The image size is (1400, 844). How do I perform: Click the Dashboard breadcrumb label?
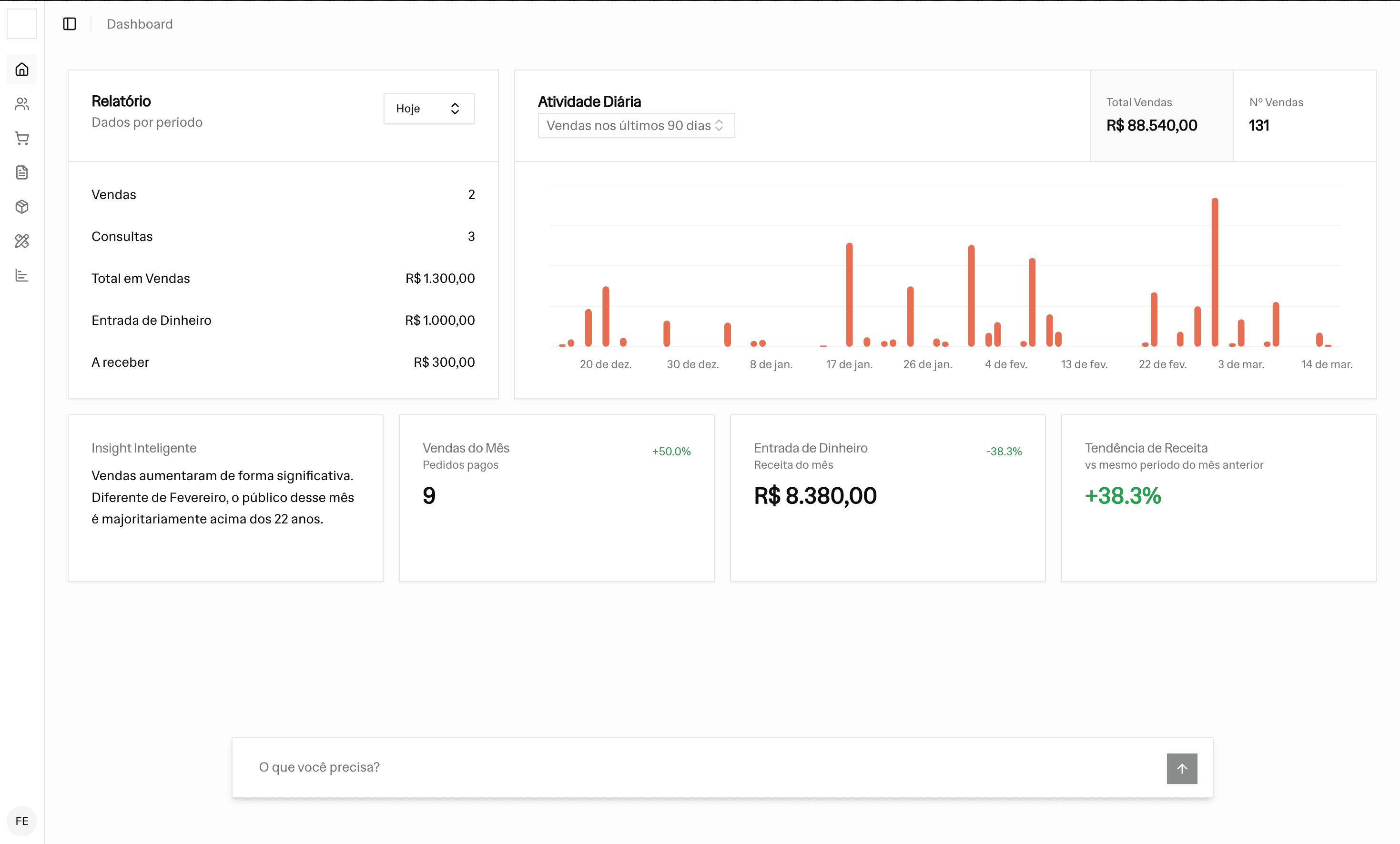point(140,24)
